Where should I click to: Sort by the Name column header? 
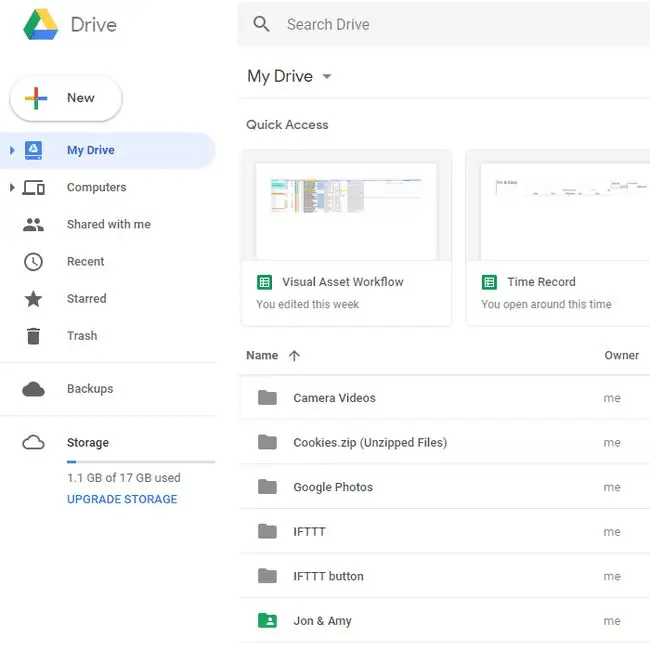point(262,356)
